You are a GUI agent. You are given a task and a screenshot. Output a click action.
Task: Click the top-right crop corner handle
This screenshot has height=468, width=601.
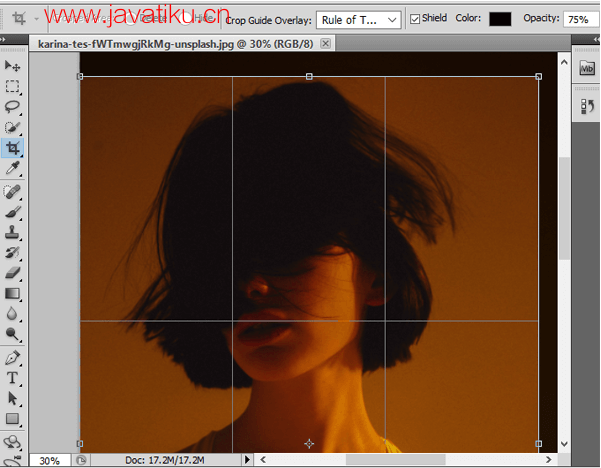tap(539, 77)
